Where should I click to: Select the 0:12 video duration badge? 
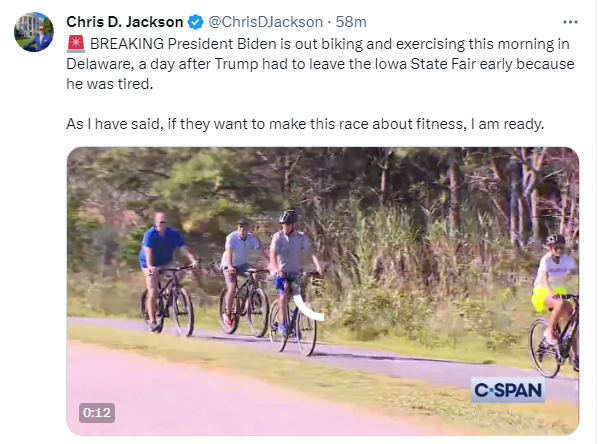(97, 413)
